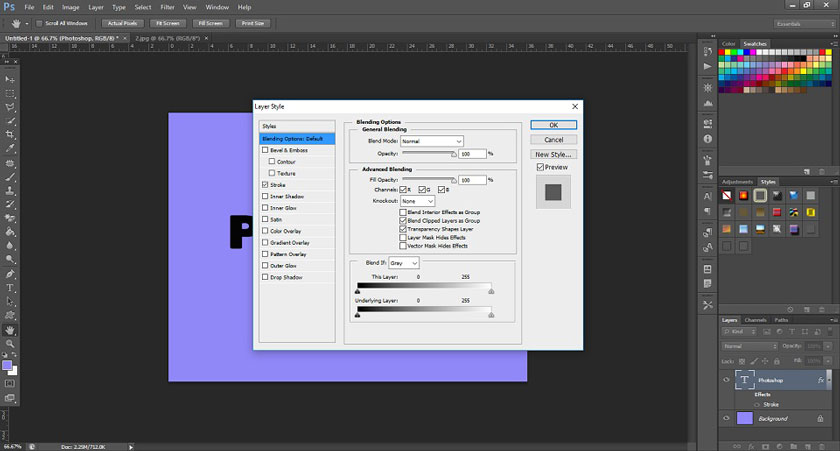Toggle Transparency Shapes Layer checkbox
This screenshot has height=451, width=840.
pyautogui.click(x=403, y=229)
